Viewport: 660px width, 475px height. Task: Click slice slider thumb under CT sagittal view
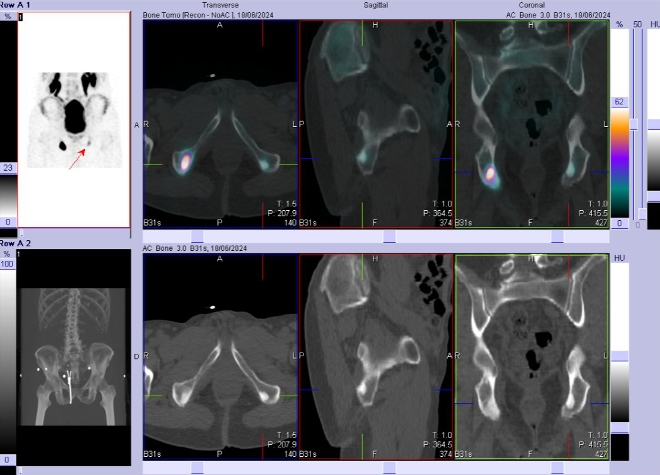(x=389, y=467)
